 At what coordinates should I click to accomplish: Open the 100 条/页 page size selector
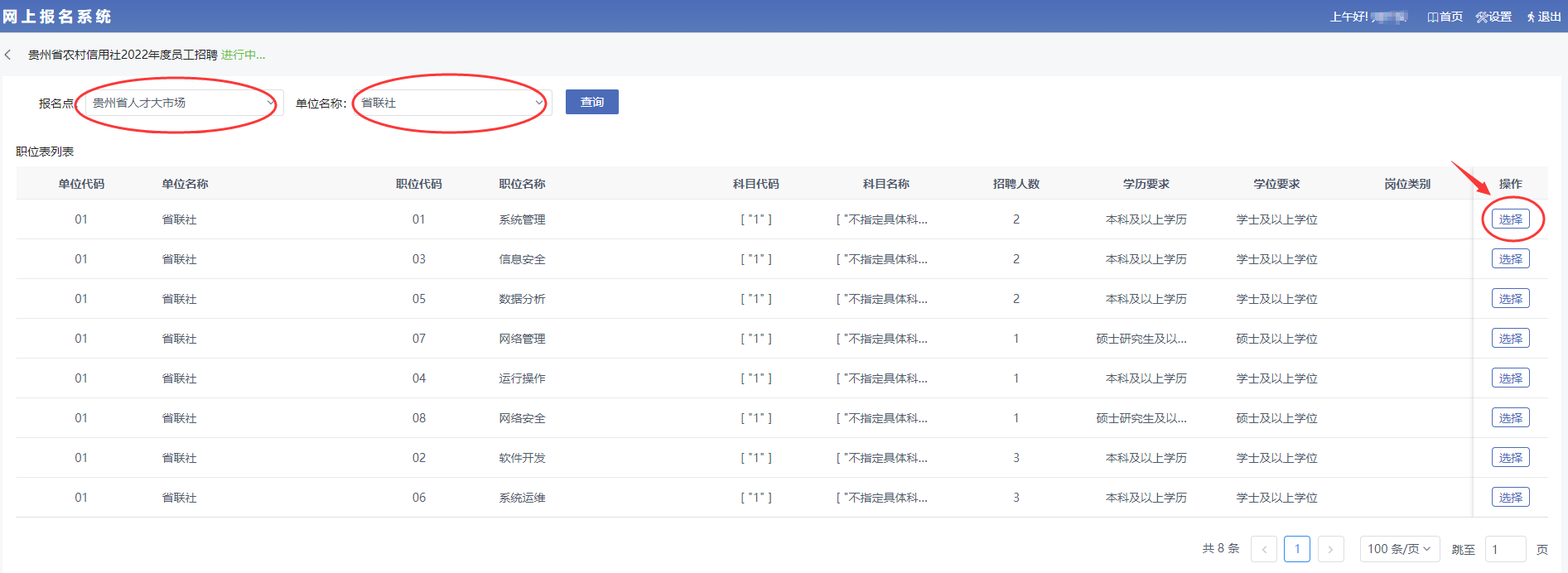[1399, 549]
